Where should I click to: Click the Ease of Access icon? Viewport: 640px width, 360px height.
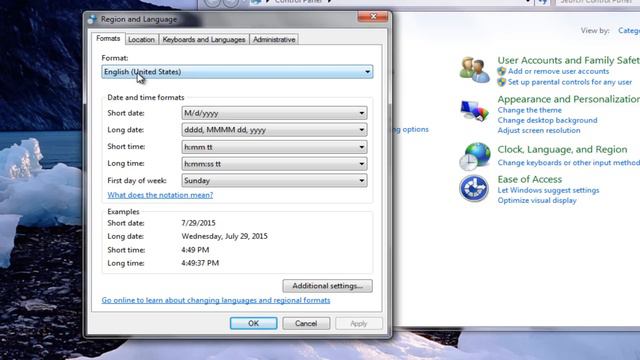click(x=474, y=189)
